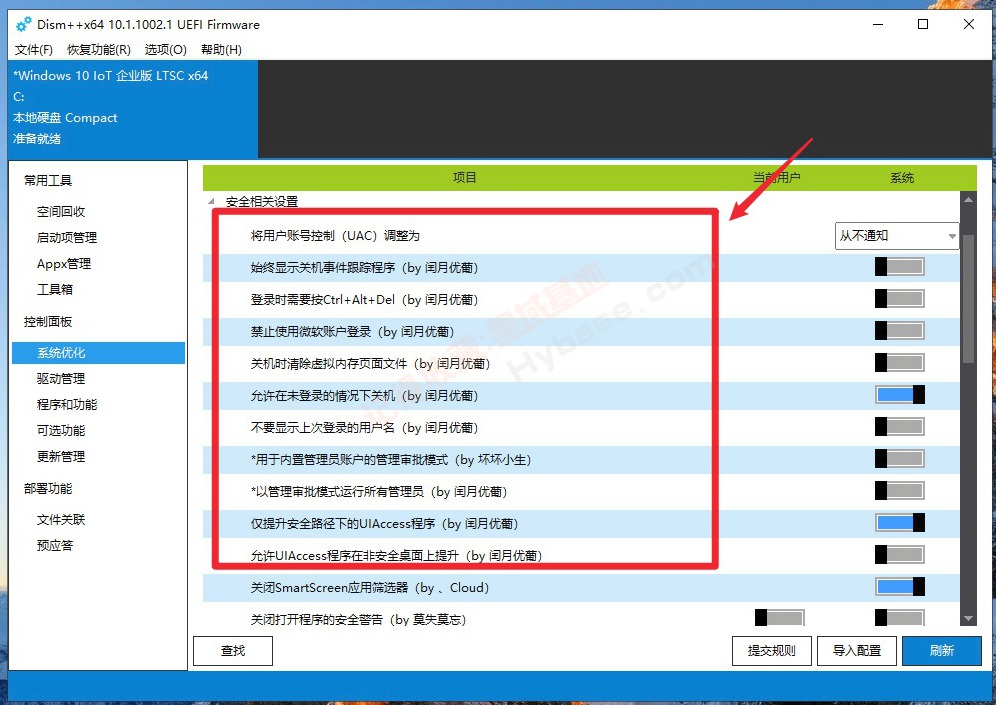Image resolution: width=996 pixels, height=705 pixels.
Task: Minimize the Dism++ window
Action: (x=878, y=24)
